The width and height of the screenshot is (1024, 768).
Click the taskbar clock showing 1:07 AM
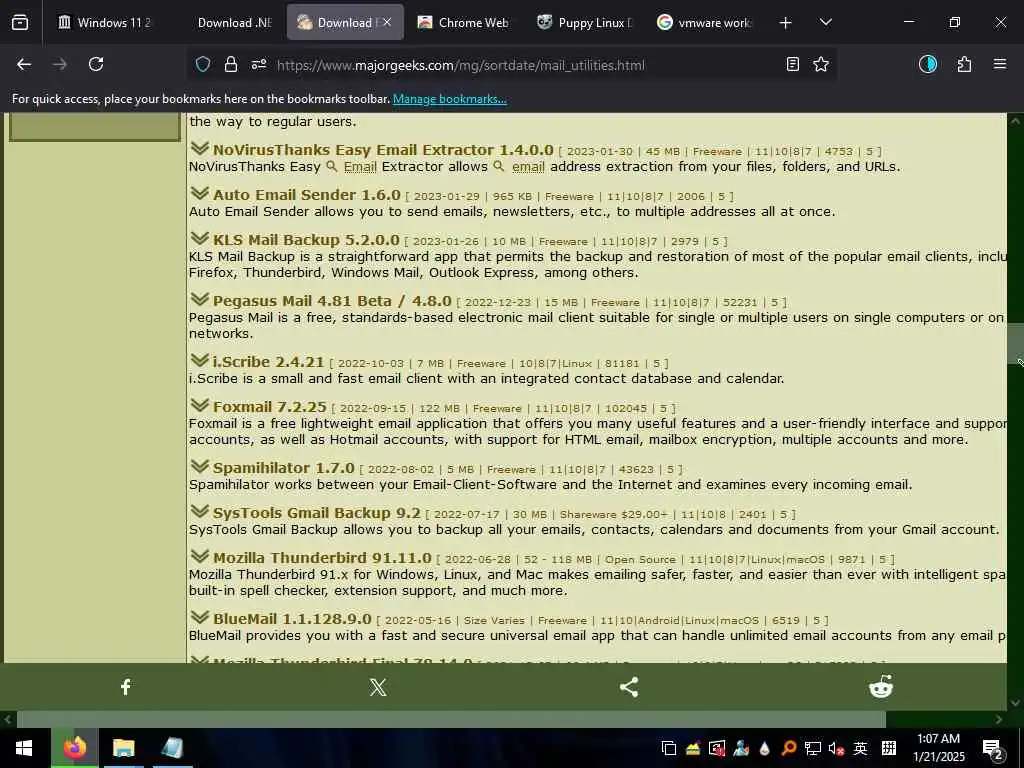click(x=938, y=748)
